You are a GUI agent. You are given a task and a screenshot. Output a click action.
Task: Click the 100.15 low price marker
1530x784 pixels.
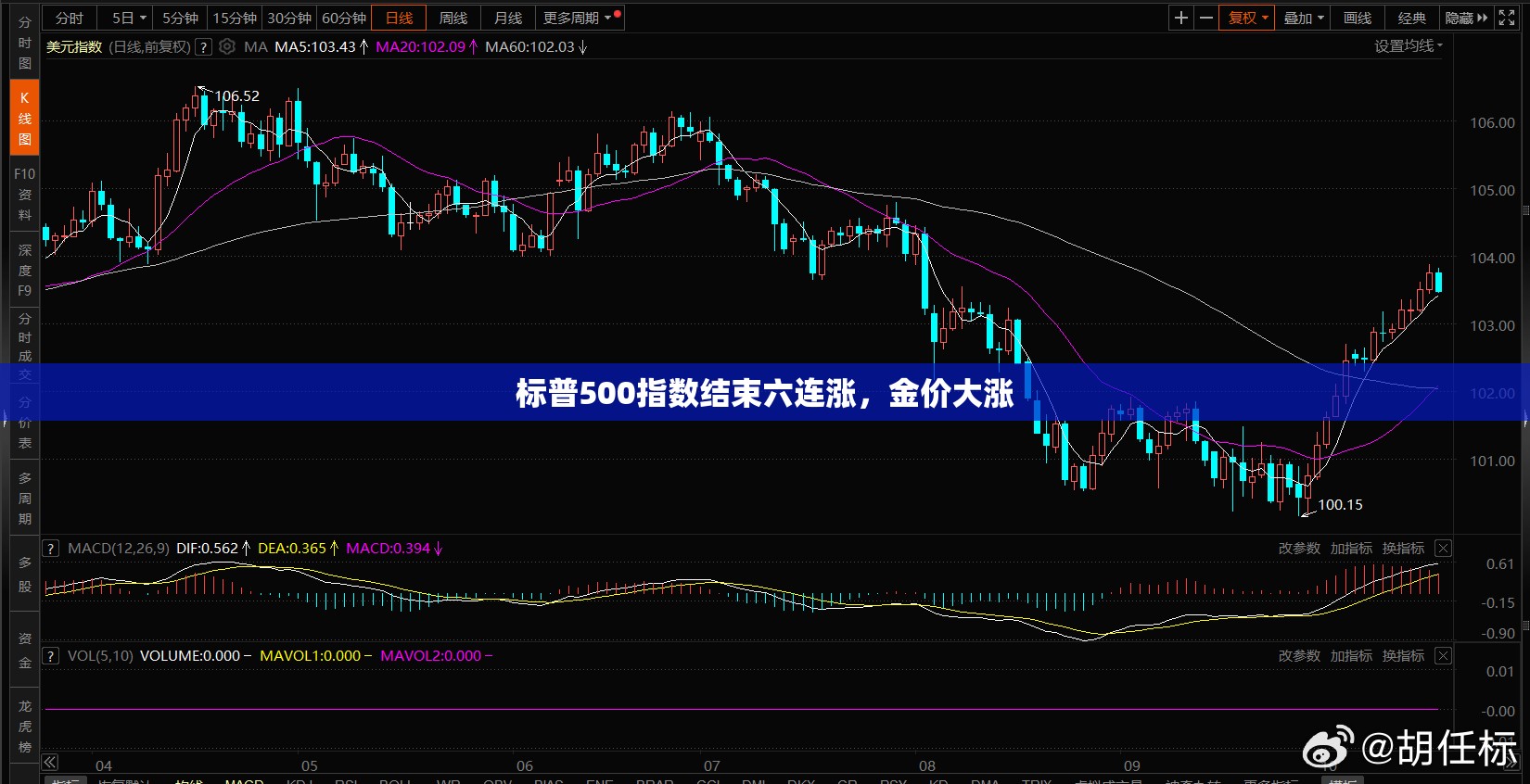point(1340,505)
